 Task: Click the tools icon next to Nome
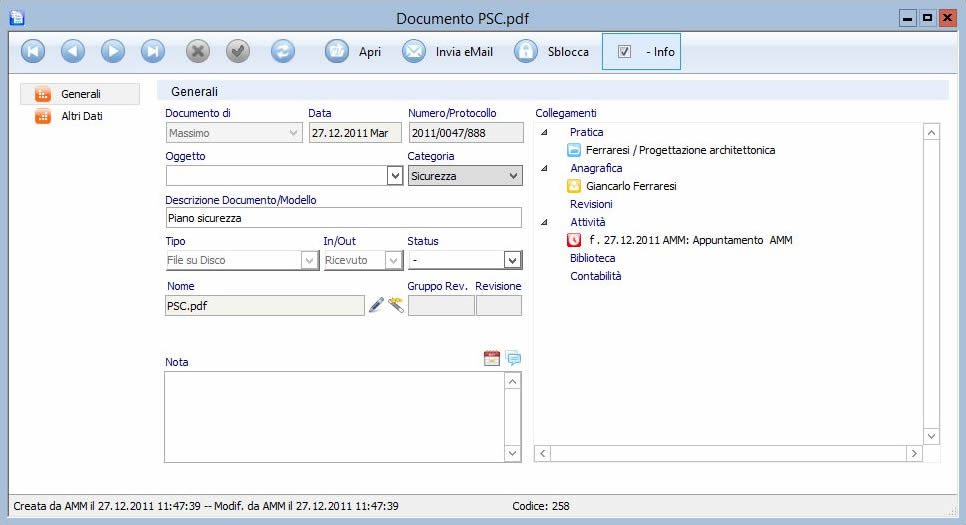coord(396,305)
